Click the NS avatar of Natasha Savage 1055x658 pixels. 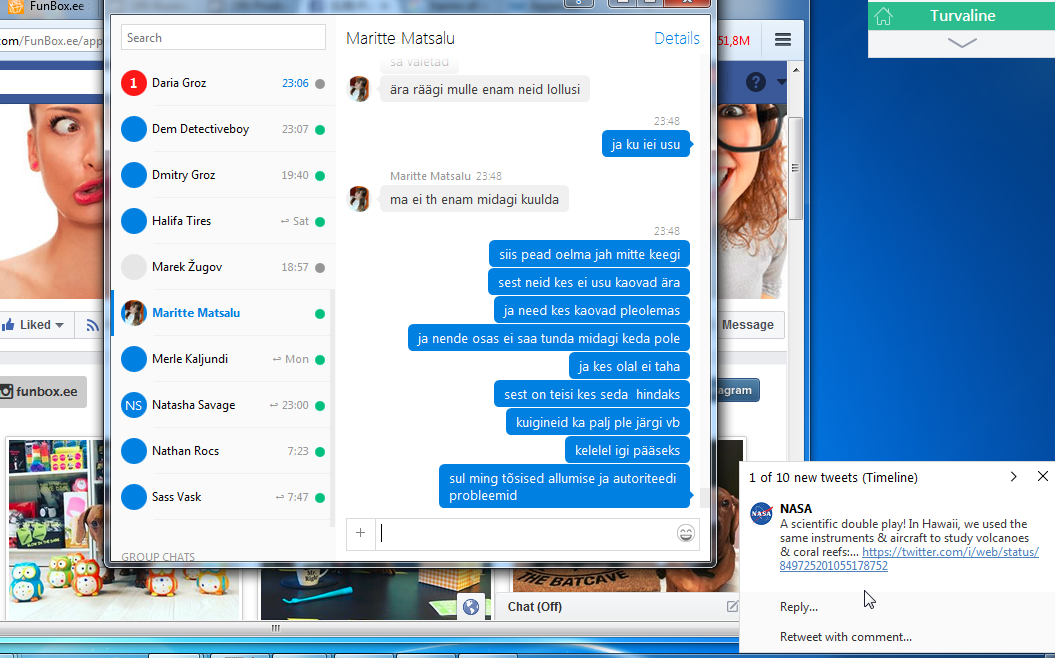coord(134,405)
